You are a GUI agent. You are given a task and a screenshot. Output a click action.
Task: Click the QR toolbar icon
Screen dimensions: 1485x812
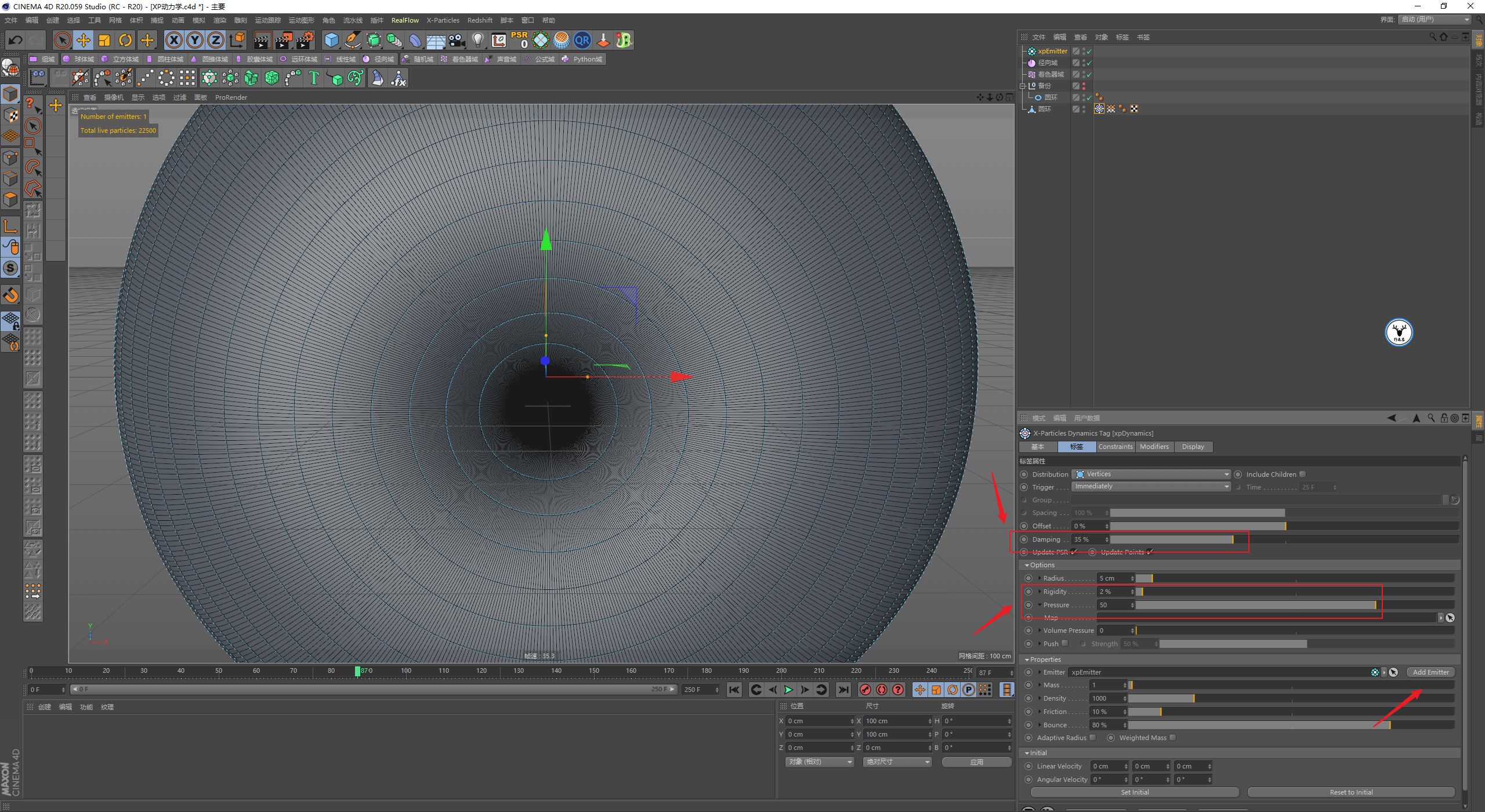pyautogui.click(x=582, y=40)
